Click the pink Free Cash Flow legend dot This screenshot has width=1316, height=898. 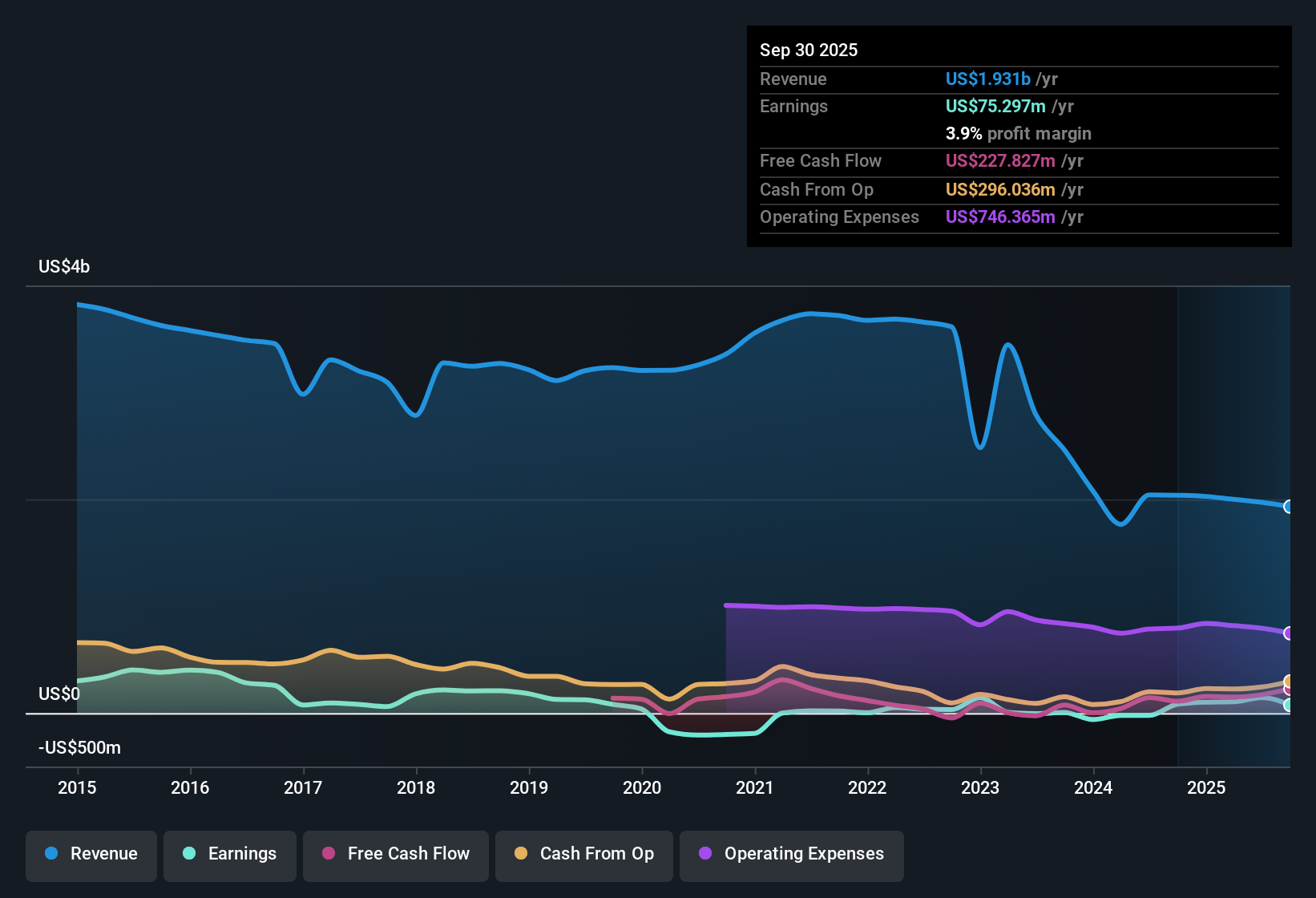(x=329, y=853)
